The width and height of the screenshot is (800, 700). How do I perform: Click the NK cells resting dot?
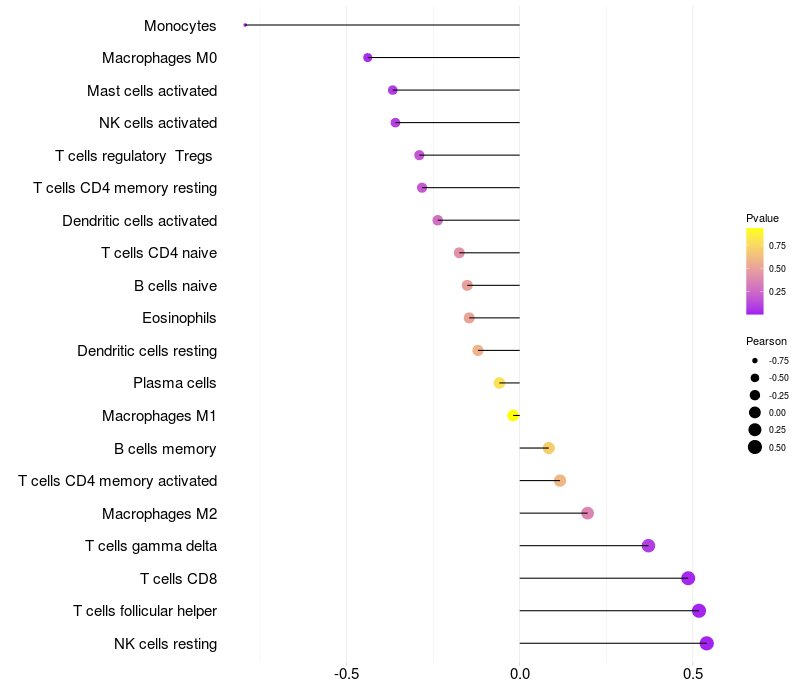(707, 643)
